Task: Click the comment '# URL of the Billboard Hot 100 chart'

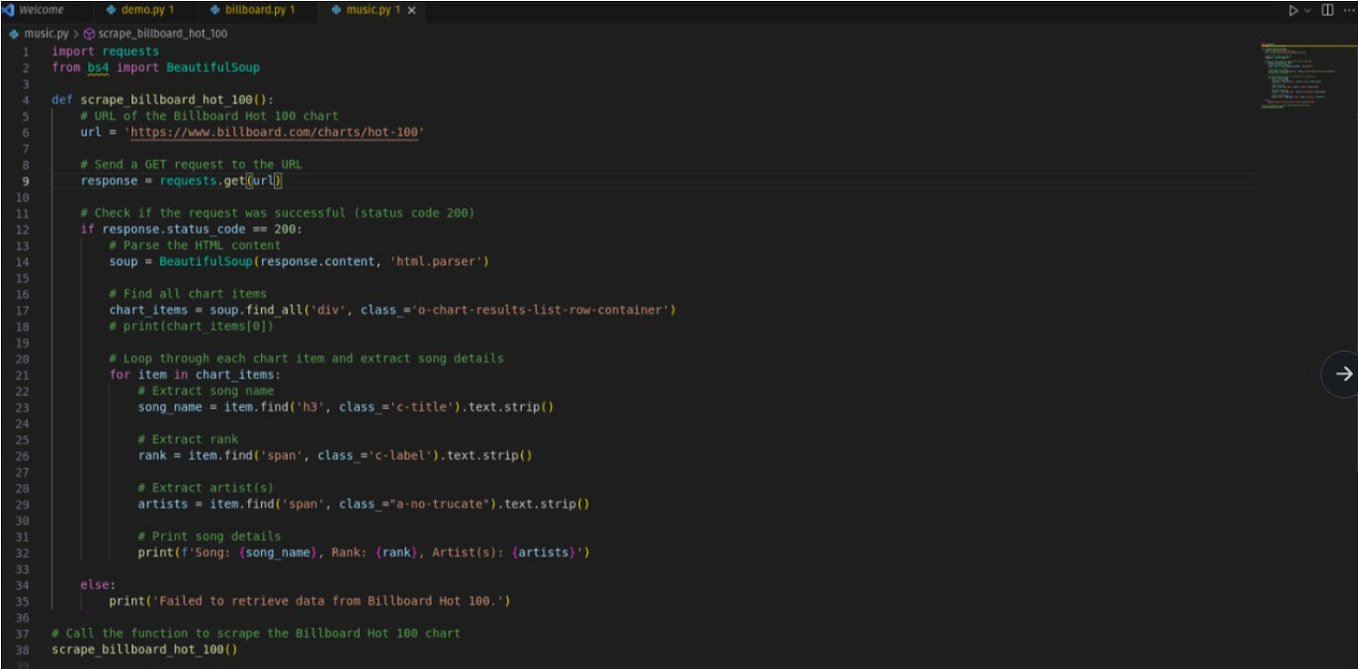Action: [x=209, y=116]
